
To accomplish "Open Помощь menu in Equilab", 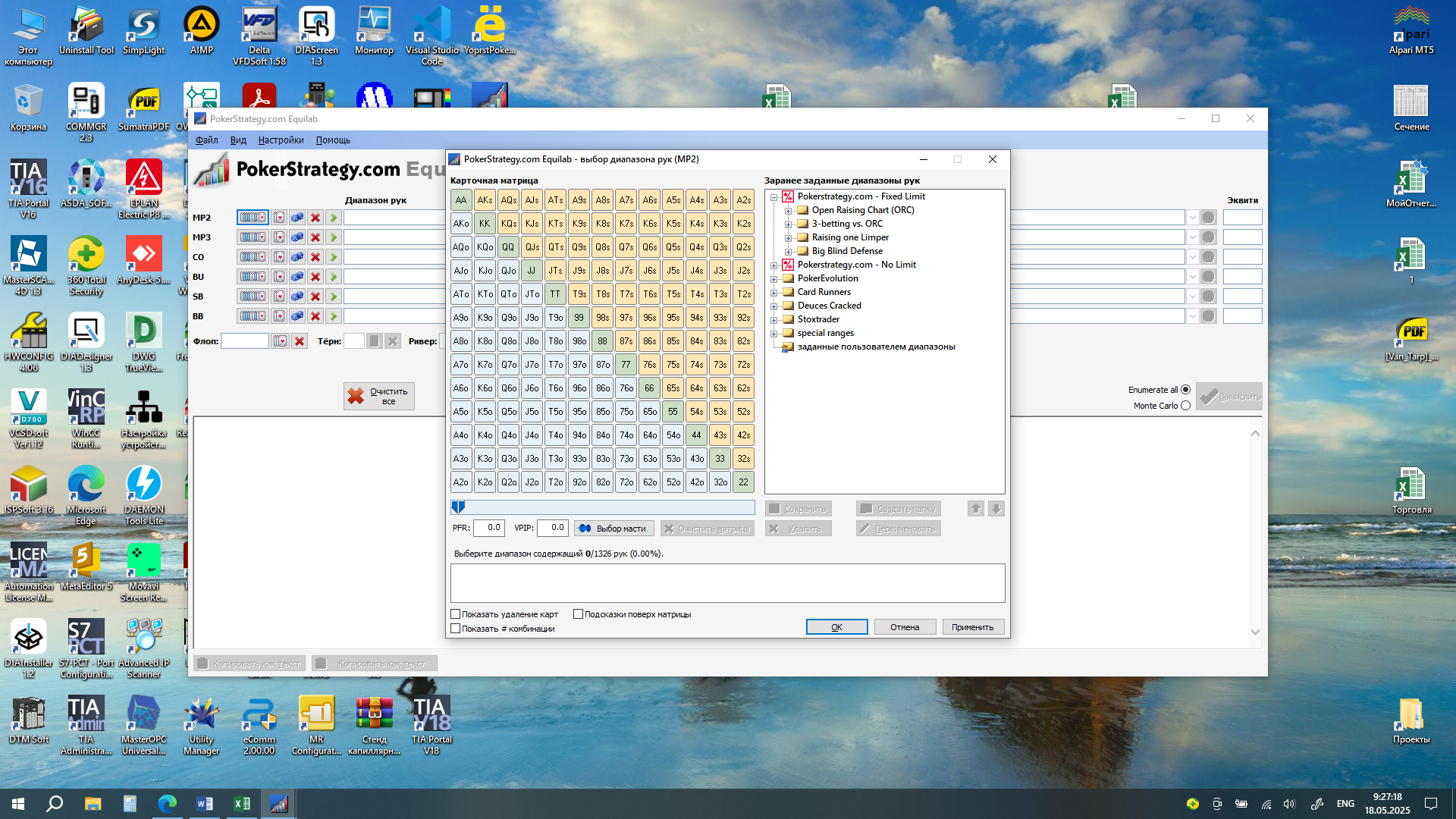I will click(x=333, y=140).
